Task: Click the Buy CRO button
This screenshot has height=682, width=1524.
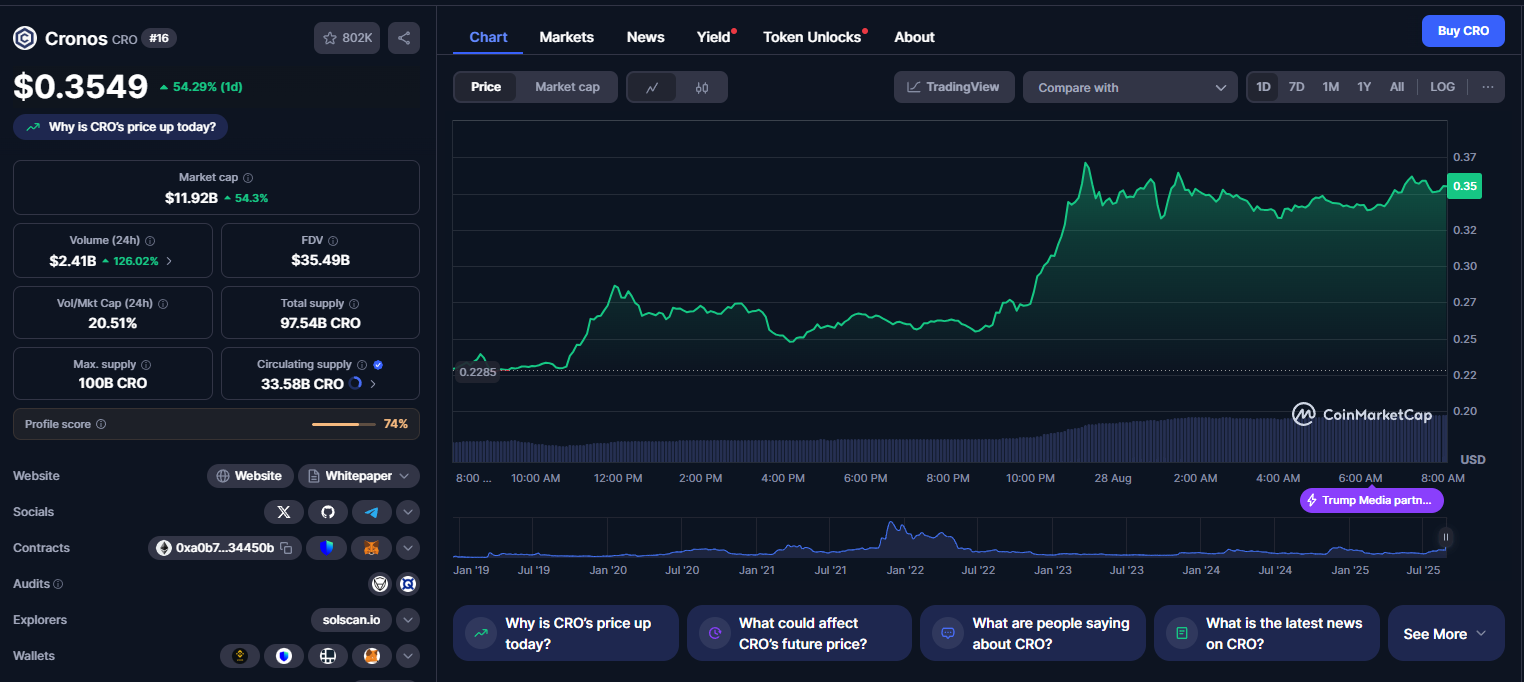Action: tap(1463, 31)
